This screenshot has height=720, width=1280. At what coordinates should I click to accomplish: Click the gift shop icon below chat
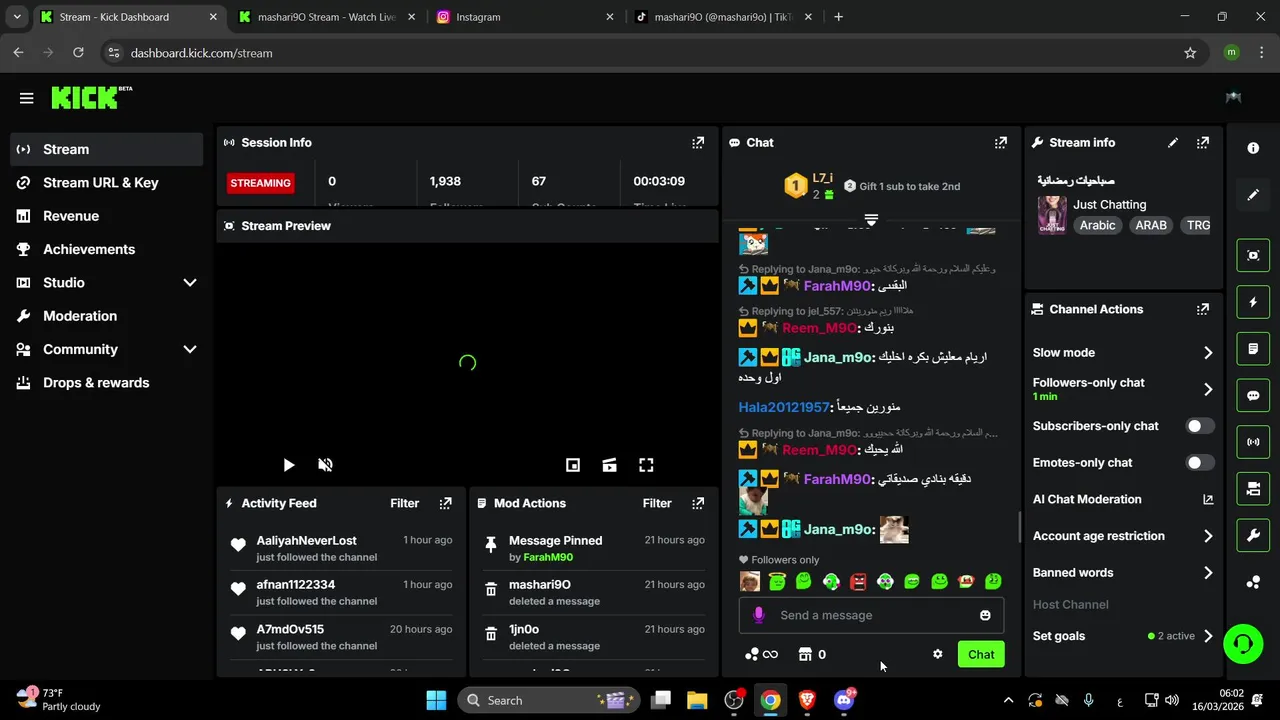(x=805, y=654)
